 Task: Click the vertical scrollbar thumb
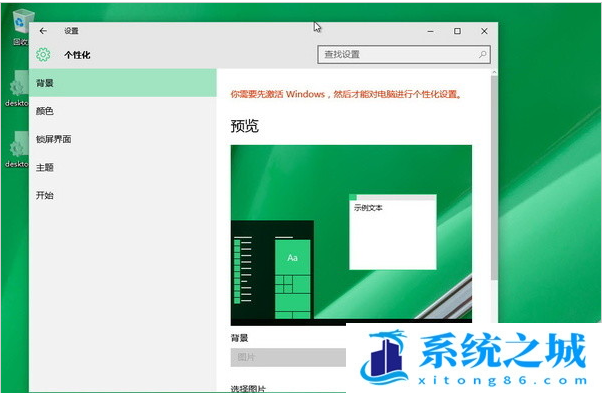[494, 178]
